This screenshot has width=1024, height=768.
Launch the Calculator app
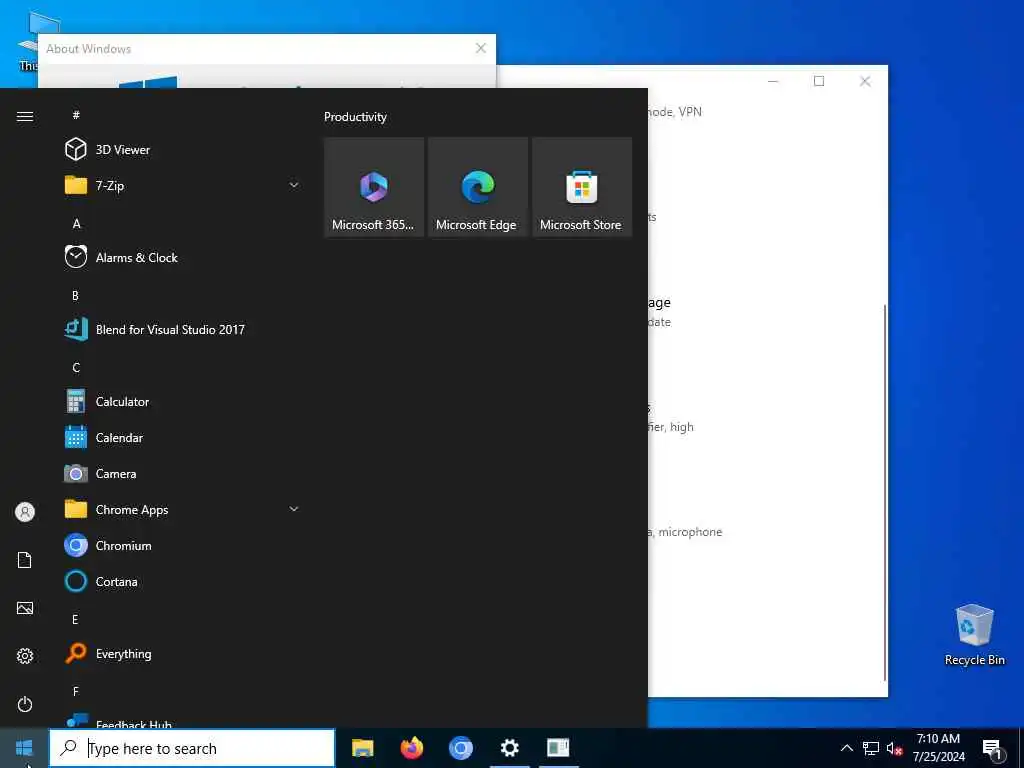click(x=183, y=402)
